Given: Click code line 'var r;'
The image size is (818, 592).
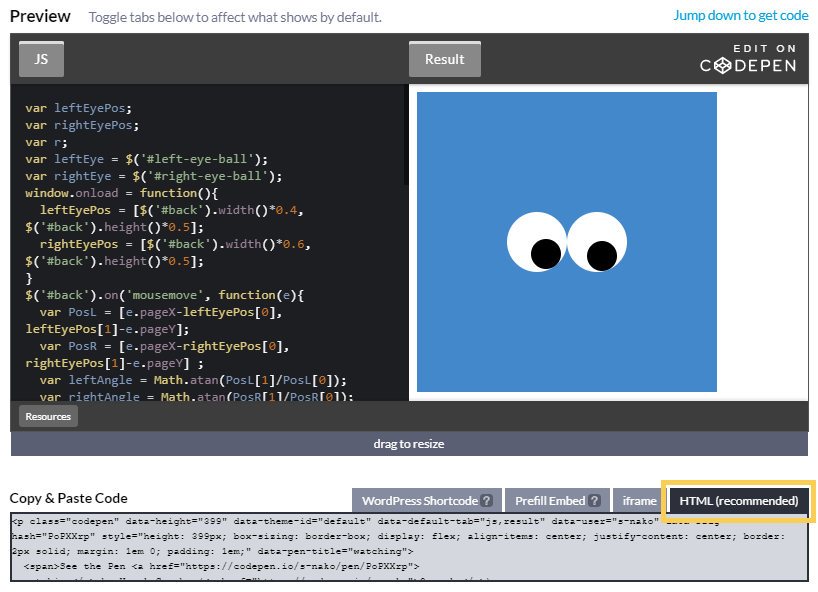Looking at the screenshot, I should pyautogui.click(x=46, y=142).
